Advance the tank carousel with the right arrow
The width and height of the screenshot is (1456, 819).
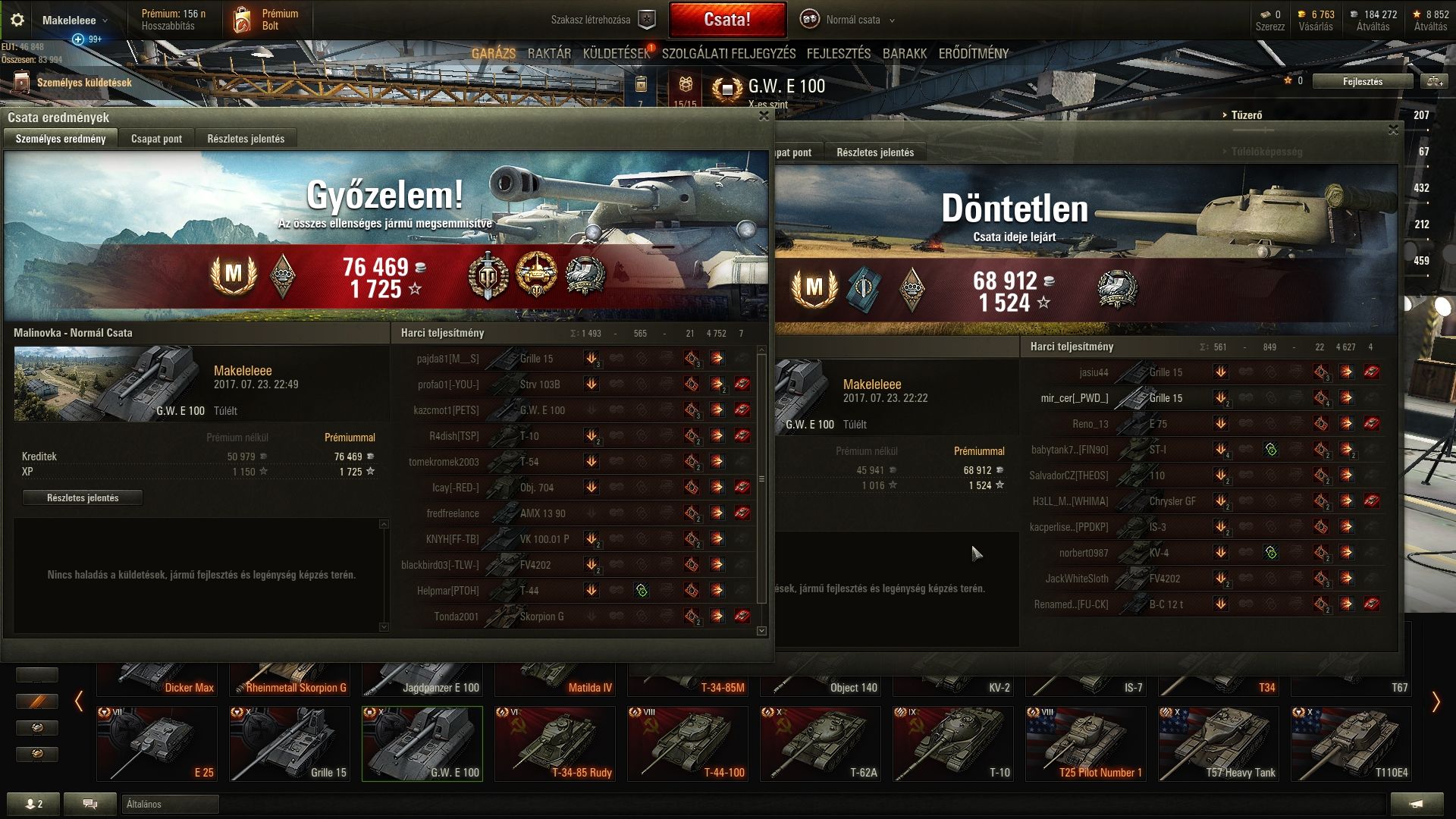(x=1435, y=702)
